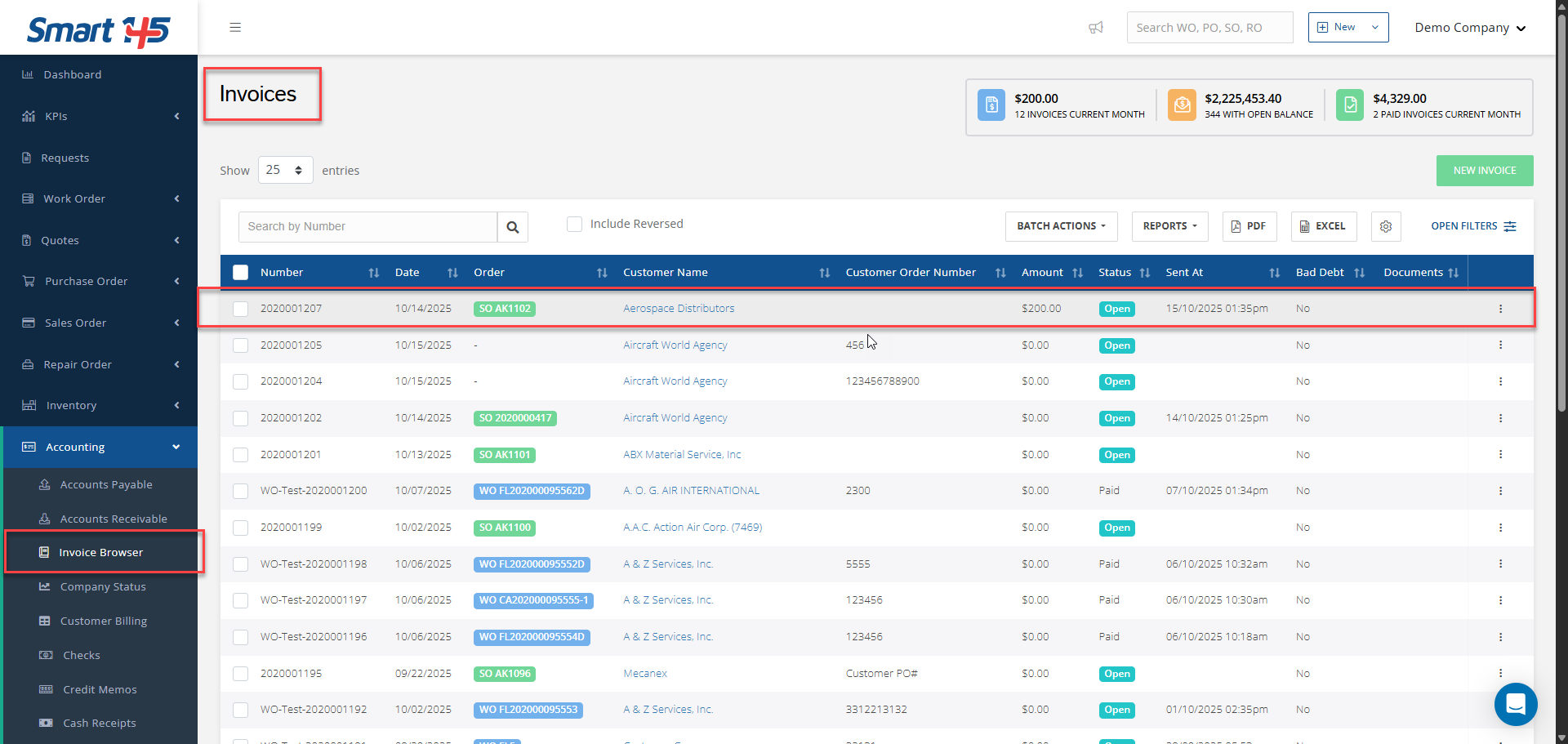Open the Aerospace Distributors customer link

tap(678, 309)
